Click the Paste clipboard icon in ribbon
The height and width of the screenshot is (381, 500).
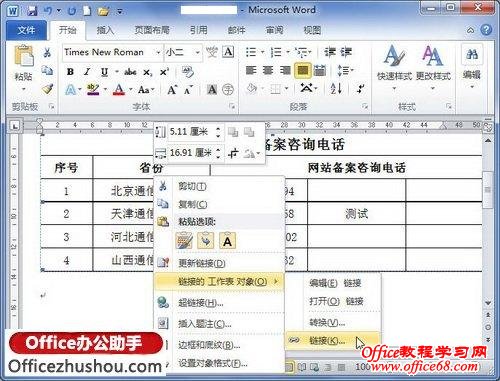(x=23, y=55)
